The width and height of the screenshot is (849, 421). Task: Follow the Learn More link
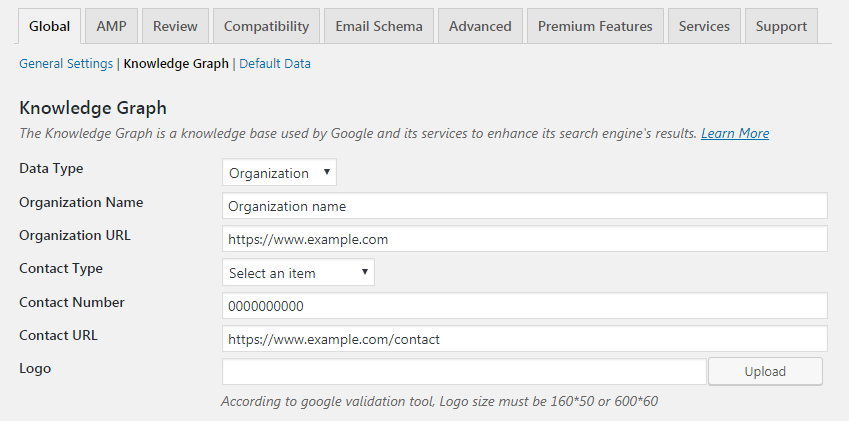click(735, 133)
